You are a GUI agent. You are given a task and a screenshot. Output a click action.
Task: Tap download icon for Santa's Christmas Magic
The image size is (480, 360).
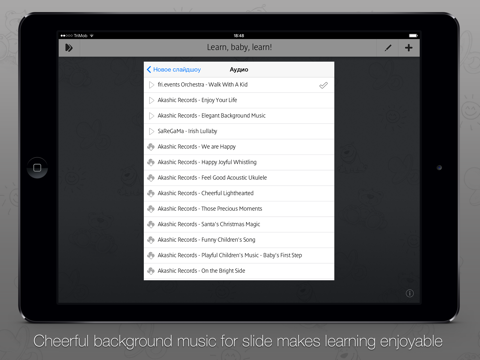[x=151, y=224]
